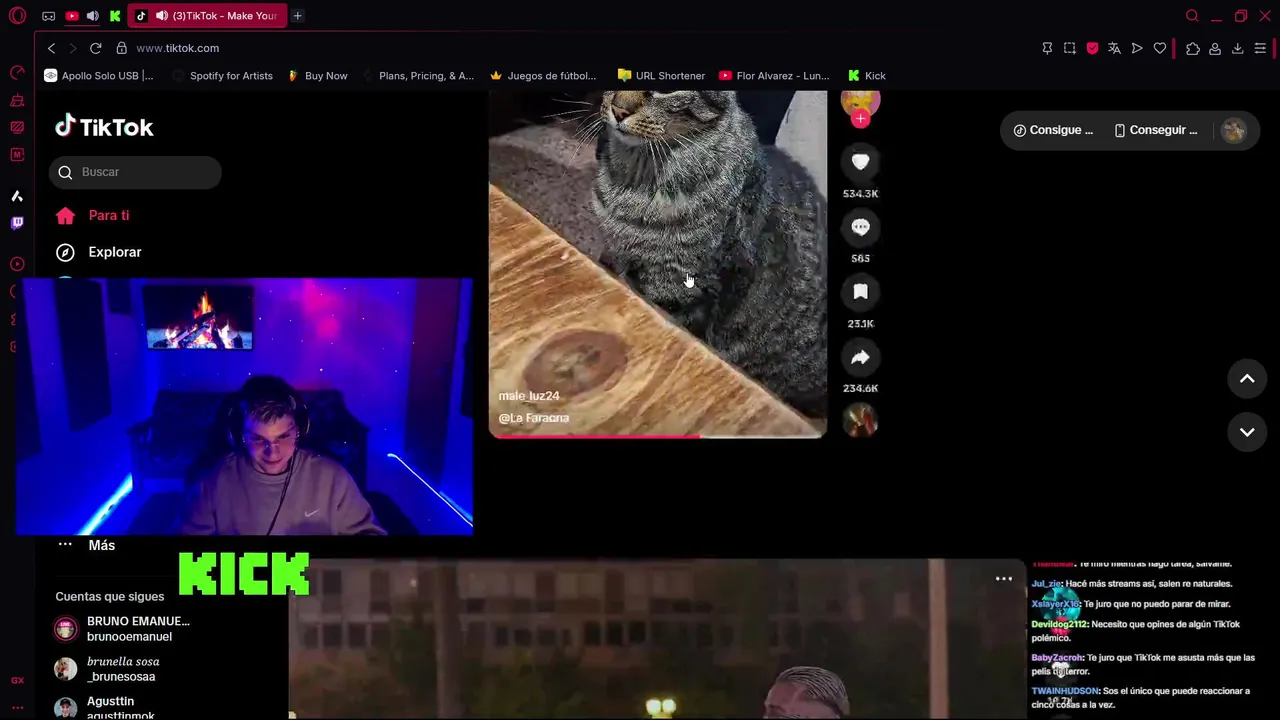Toggle the tab audio speaker icon beside YouTube tab
1280x720 pixels.
click(x=93, y=16)
